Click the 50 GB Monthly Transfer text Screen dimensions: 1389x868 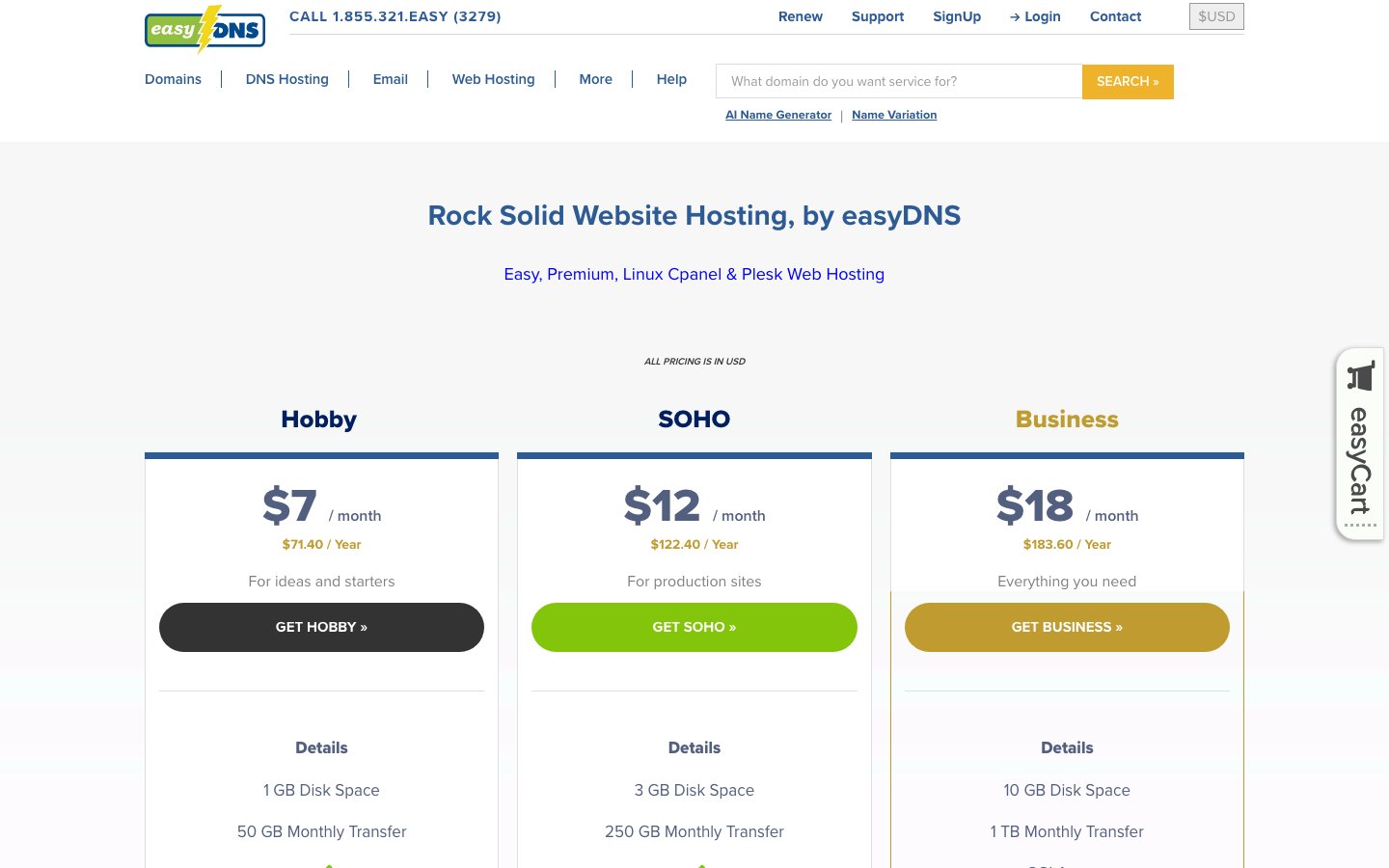(x=321, y=831)
